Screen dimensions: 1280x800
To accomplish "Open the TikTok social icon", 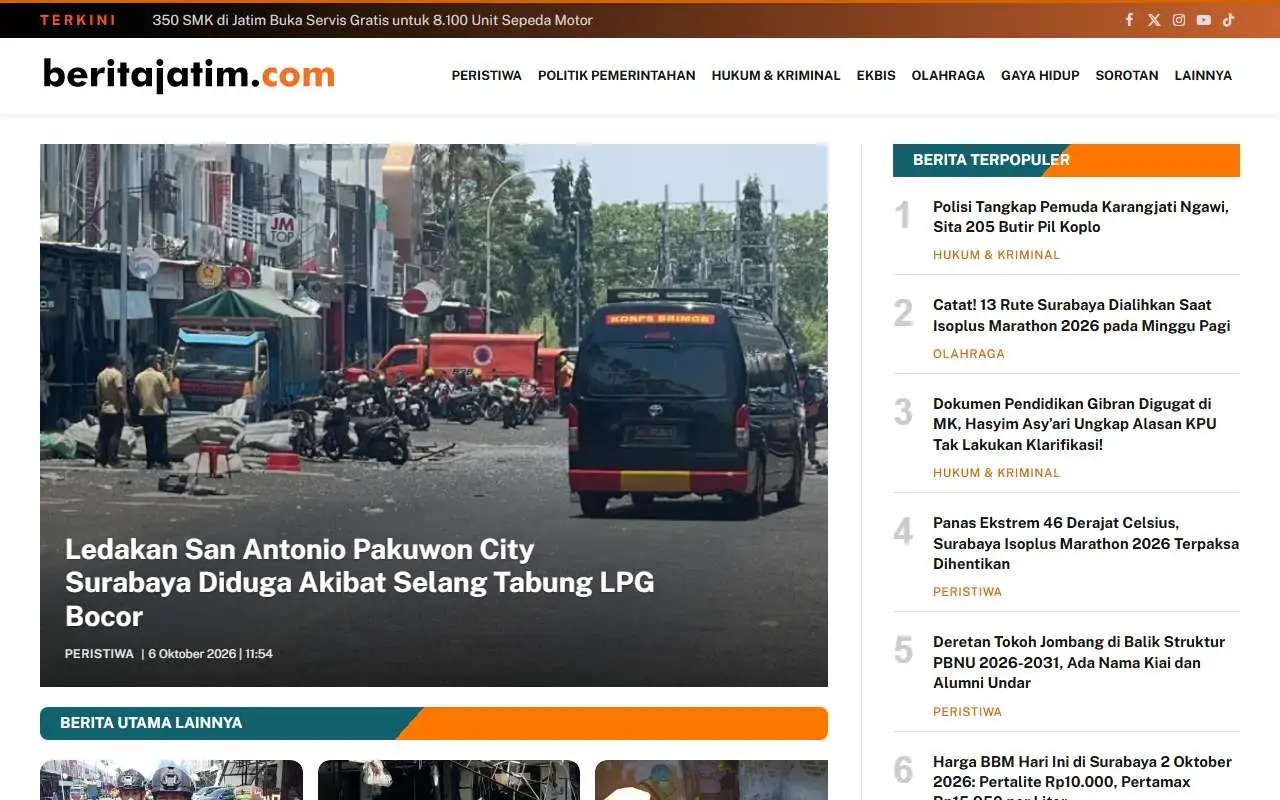I will [1229, 20].
